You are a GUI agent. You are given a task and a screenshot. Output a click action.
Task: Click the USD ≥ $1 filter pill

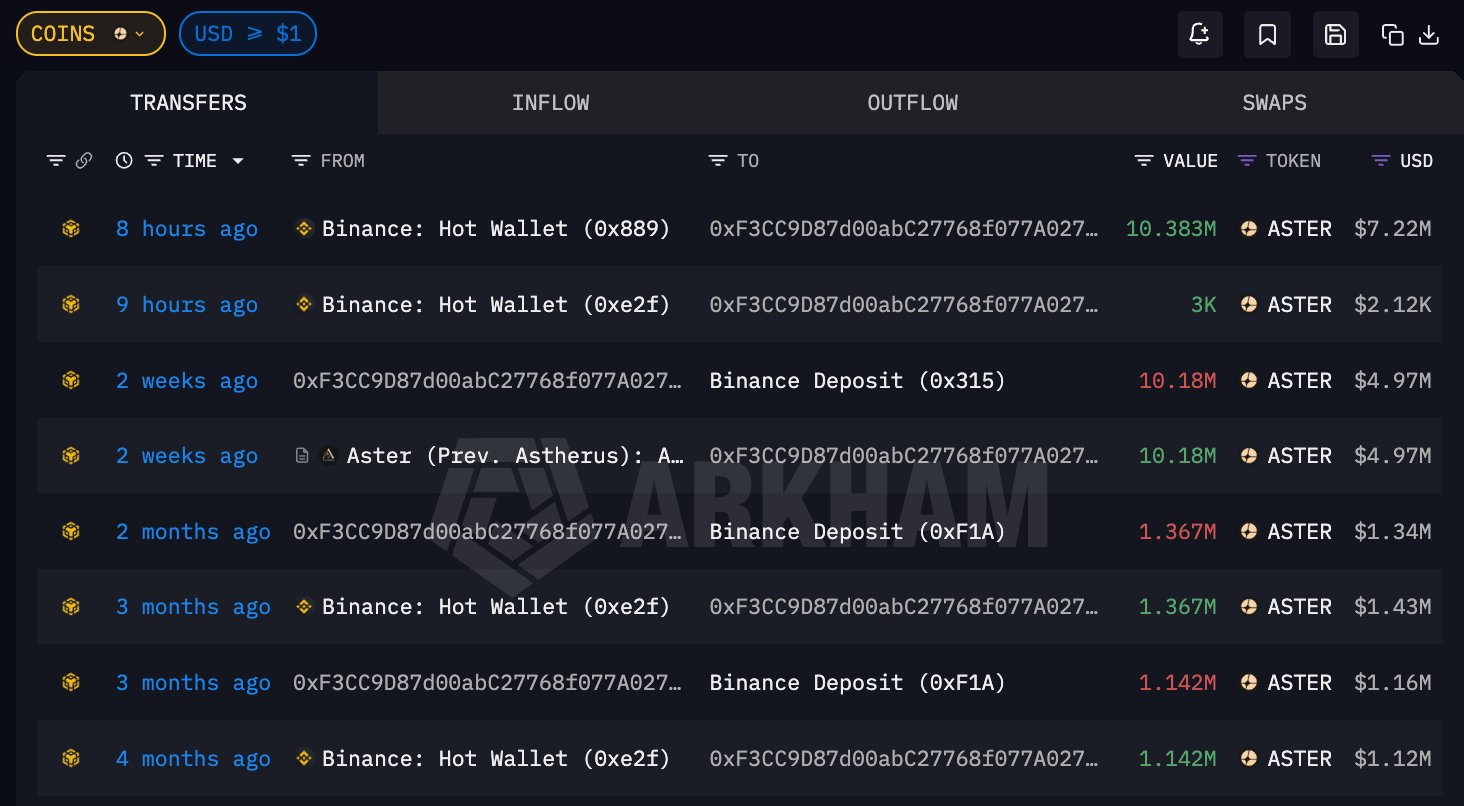[248, 34]
